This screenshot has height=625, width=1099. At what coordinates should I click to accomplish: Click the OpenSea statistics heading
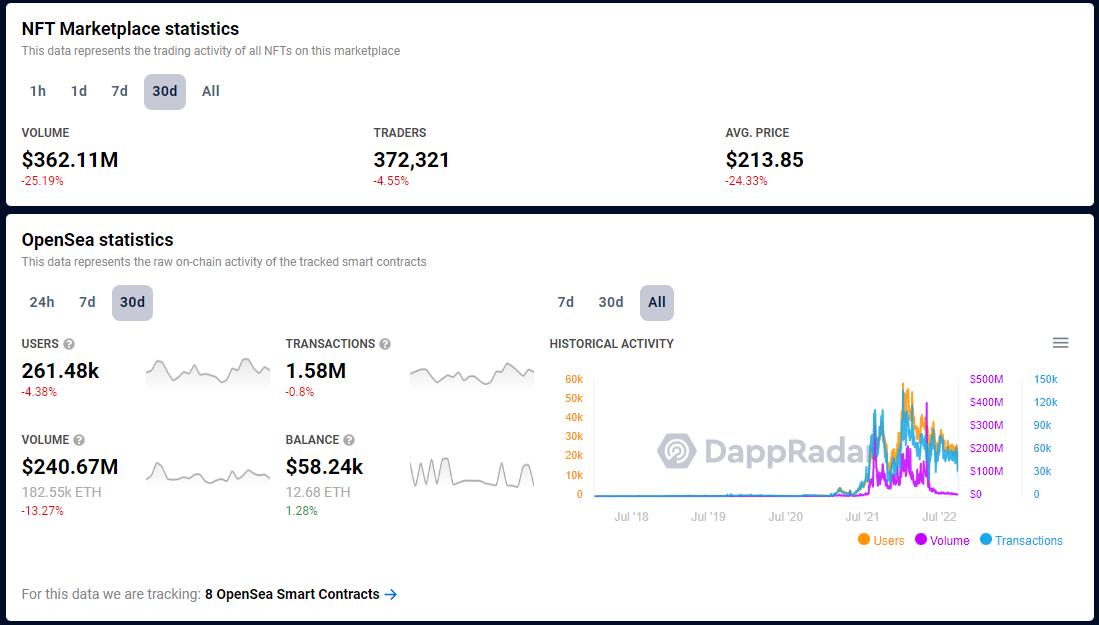(97, 240)
